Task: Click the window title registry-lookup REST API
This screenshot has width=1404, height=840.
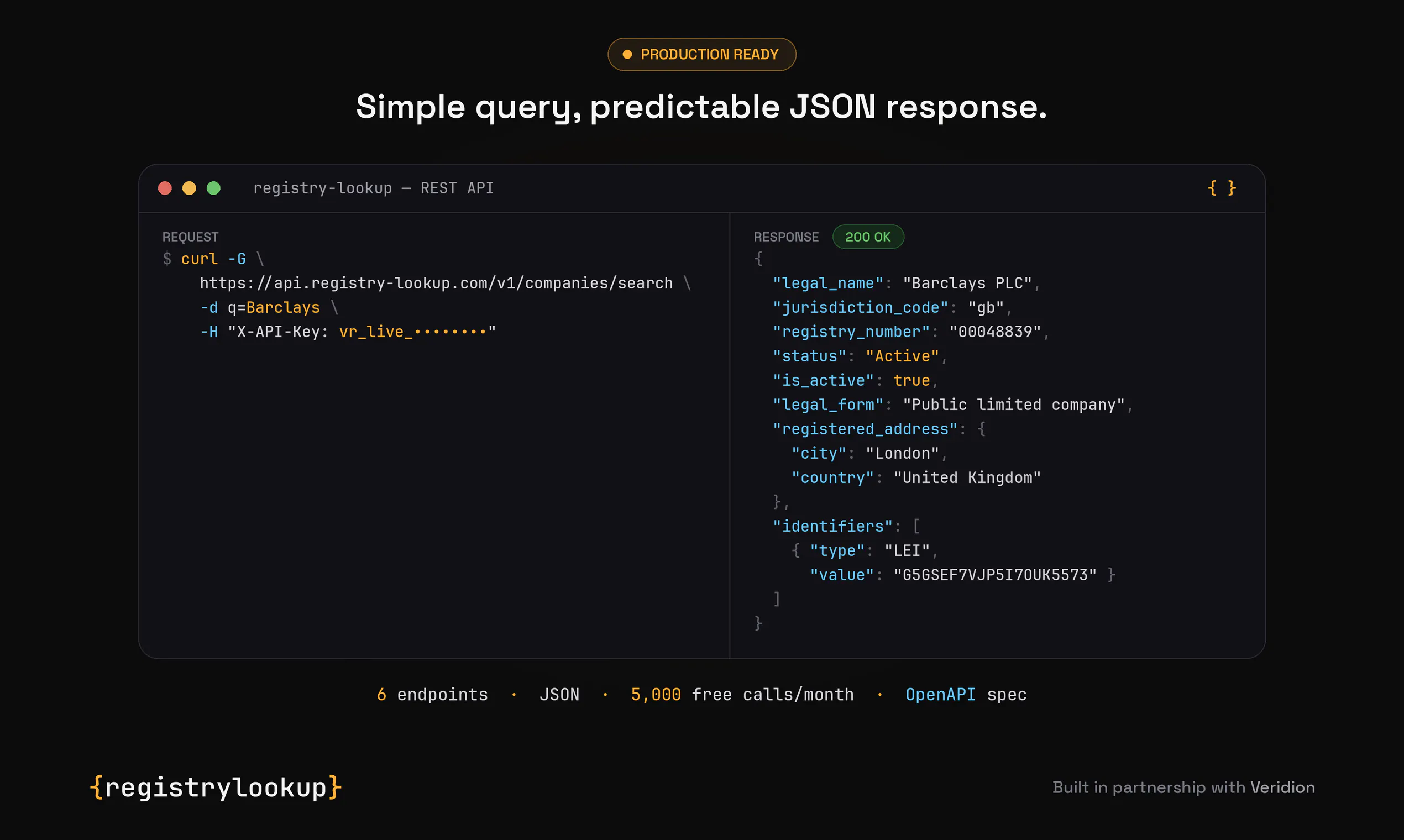Action: (x=374, y=188)
